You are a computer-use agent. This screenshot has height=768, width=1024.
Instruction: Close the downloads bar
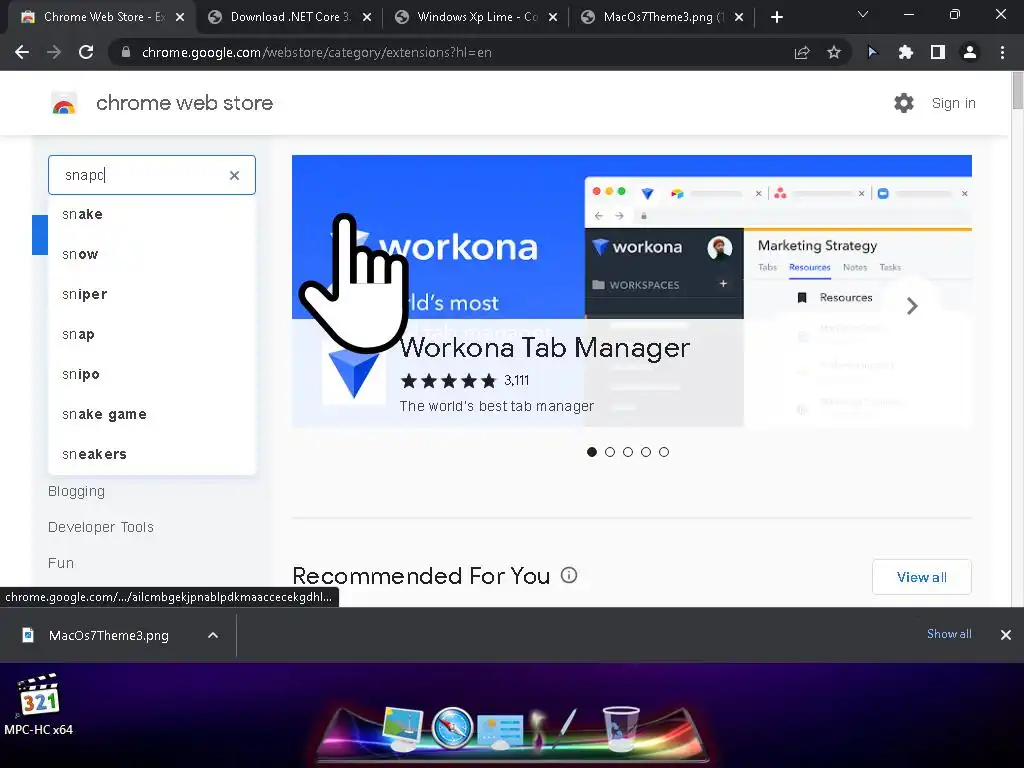tap(1006, 635)
